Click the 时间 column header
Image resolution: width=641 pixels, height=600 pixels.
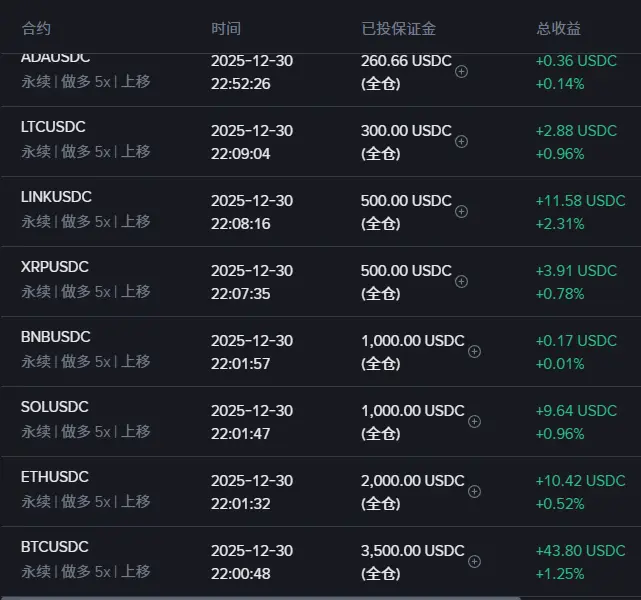tap(226, 28)
